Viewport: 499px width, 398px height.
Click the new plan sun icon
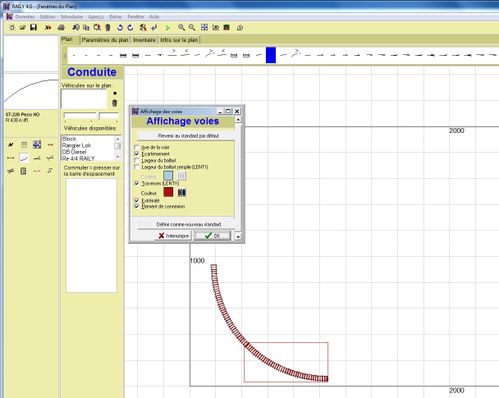[12, 27]
